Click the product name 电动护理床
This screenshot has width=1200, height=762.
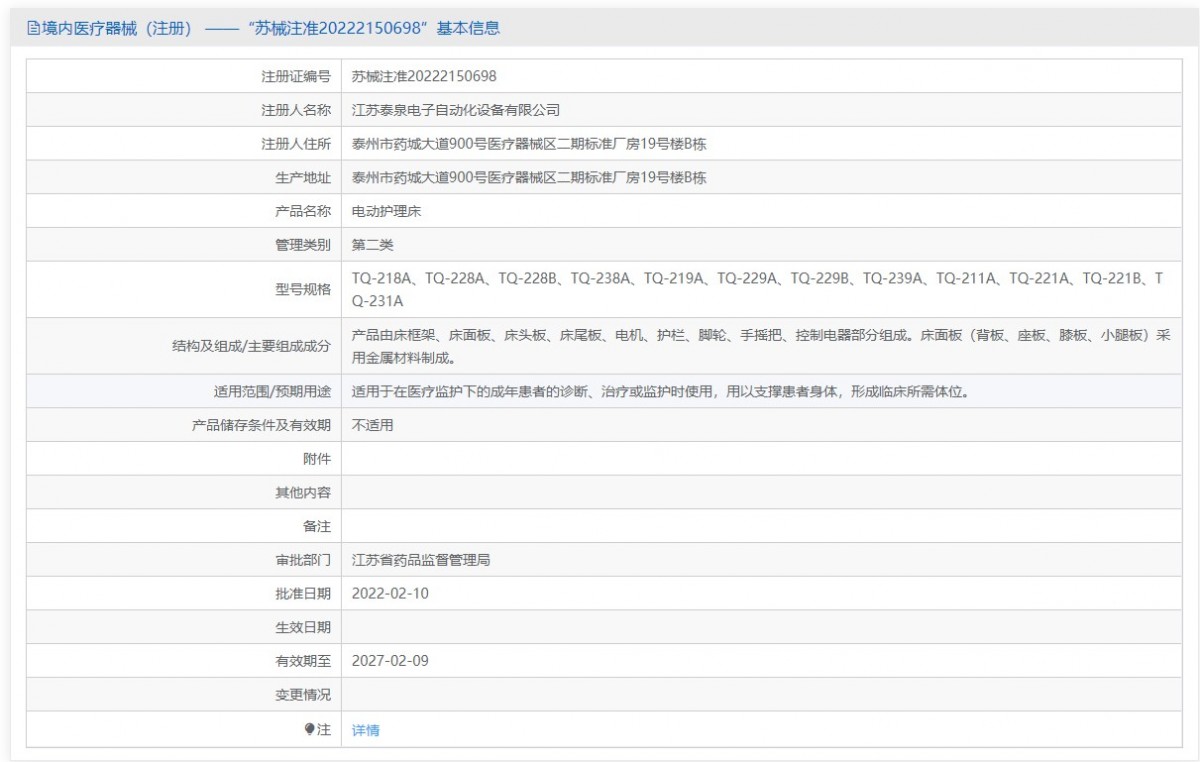386,210
